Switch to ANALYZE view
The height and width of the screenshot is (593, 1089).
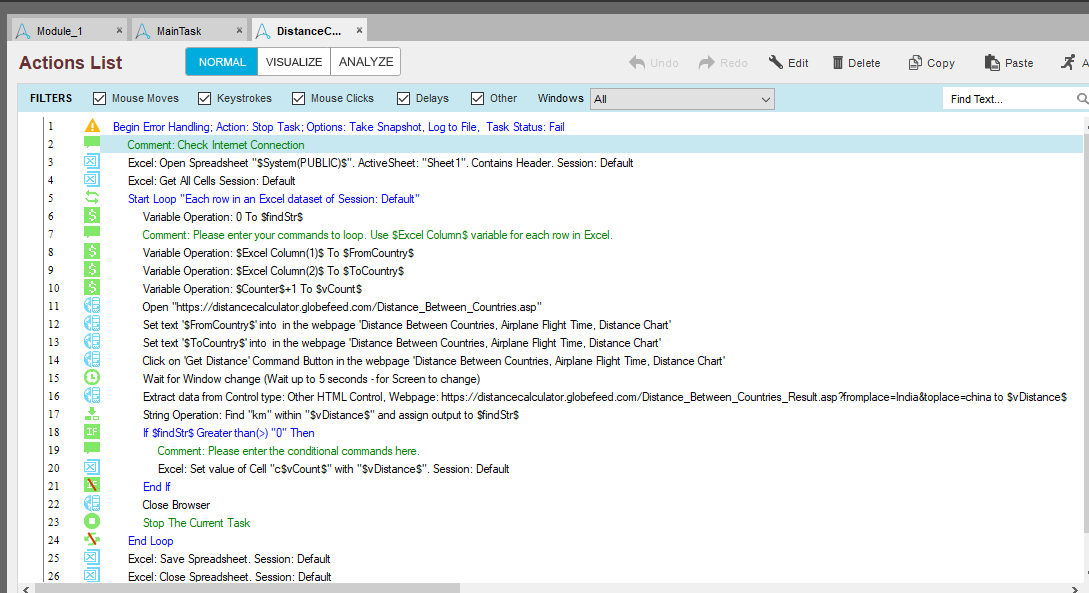[365, 62]
